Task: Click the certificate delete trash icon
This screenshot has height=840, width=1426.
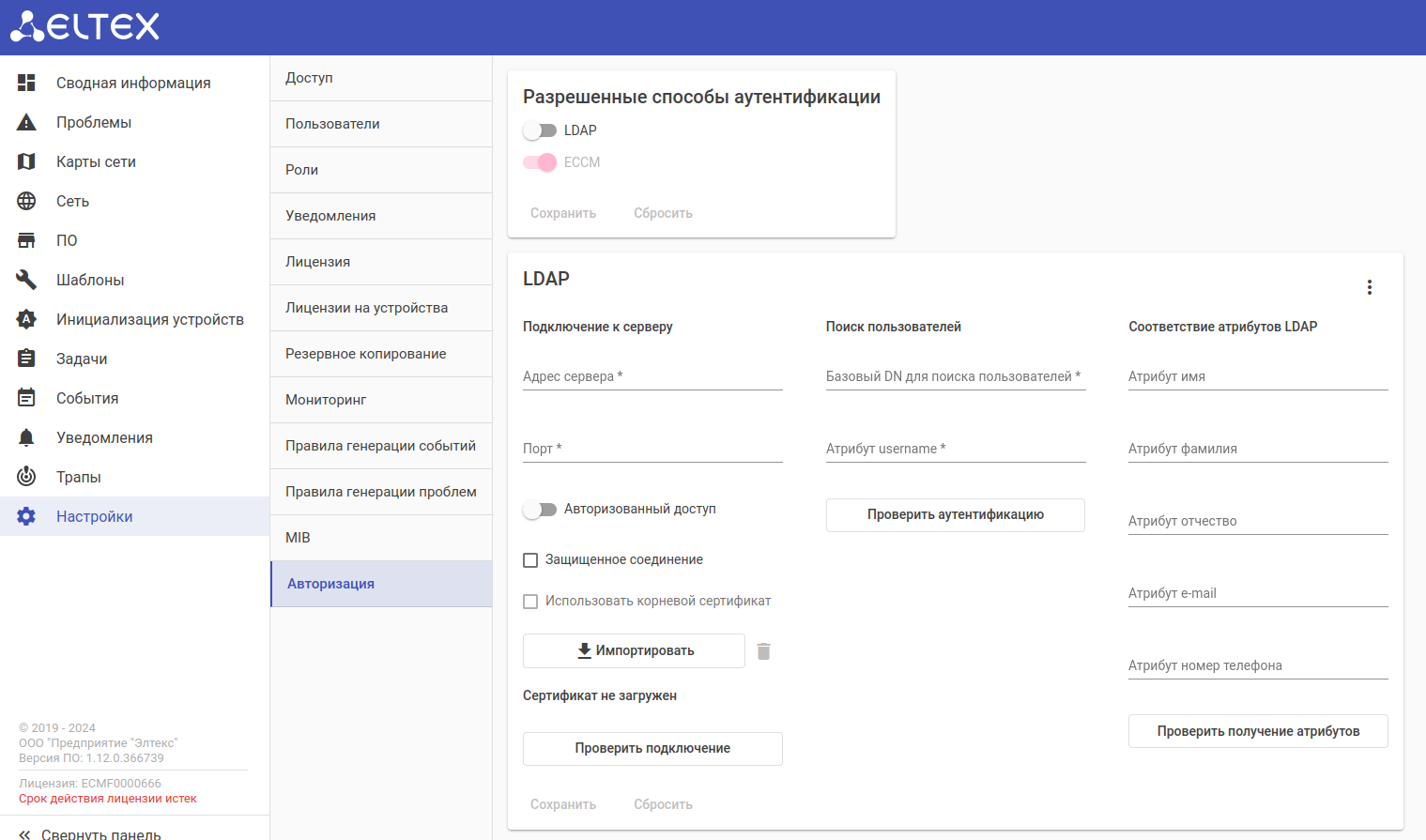Action: pyautogui.click(x=764, y=651)
